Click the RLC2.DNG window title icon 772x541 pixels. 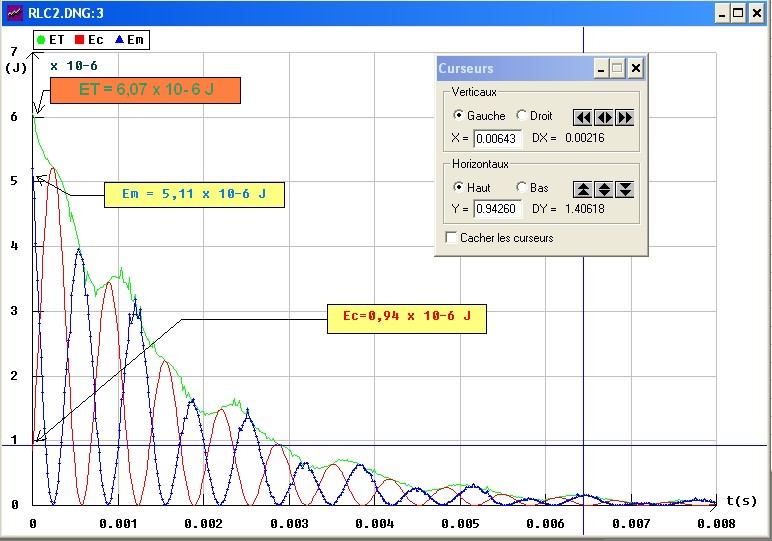pos(14,13)
